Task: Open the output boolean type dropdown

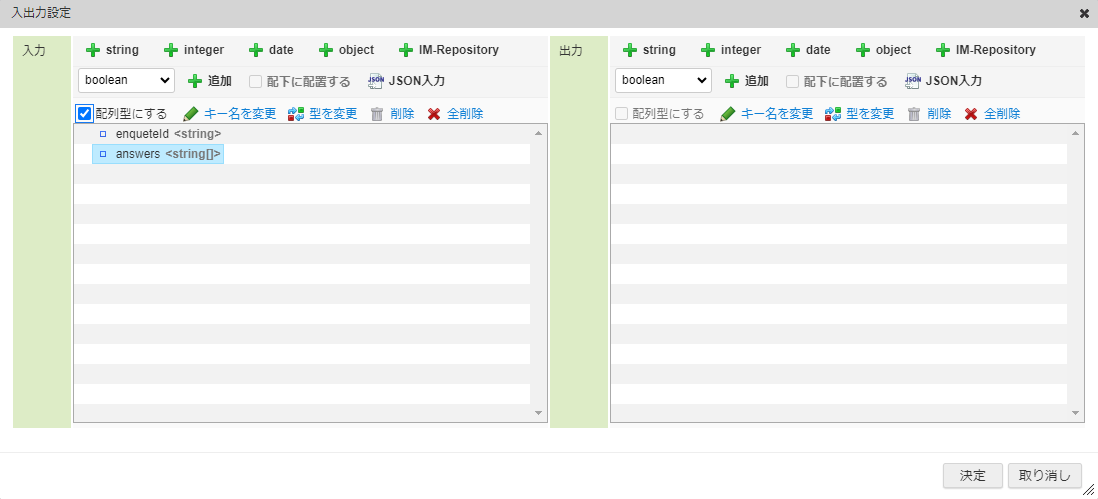Action: coord(663,80)
